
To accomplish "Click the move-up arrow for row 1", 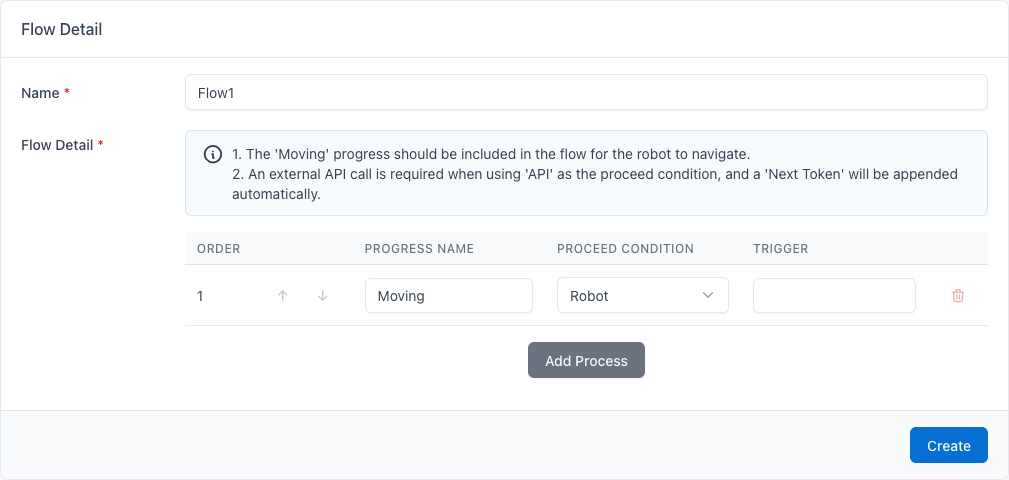I will (282, 296).
